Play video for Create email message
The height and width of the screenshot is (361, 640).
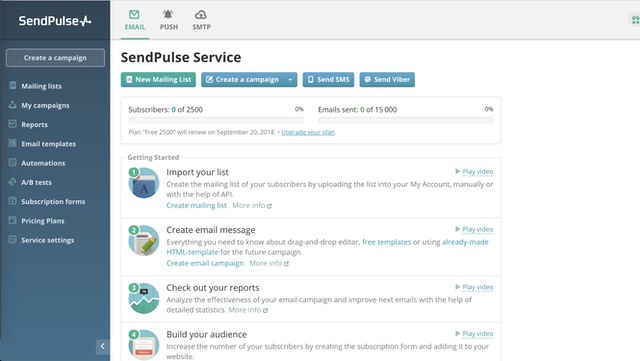click(x=474, y=229)
